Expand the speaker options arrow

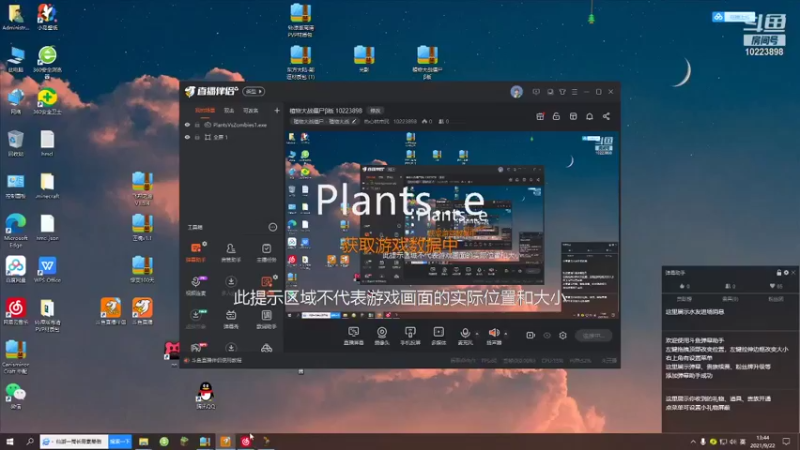(506, 334)
